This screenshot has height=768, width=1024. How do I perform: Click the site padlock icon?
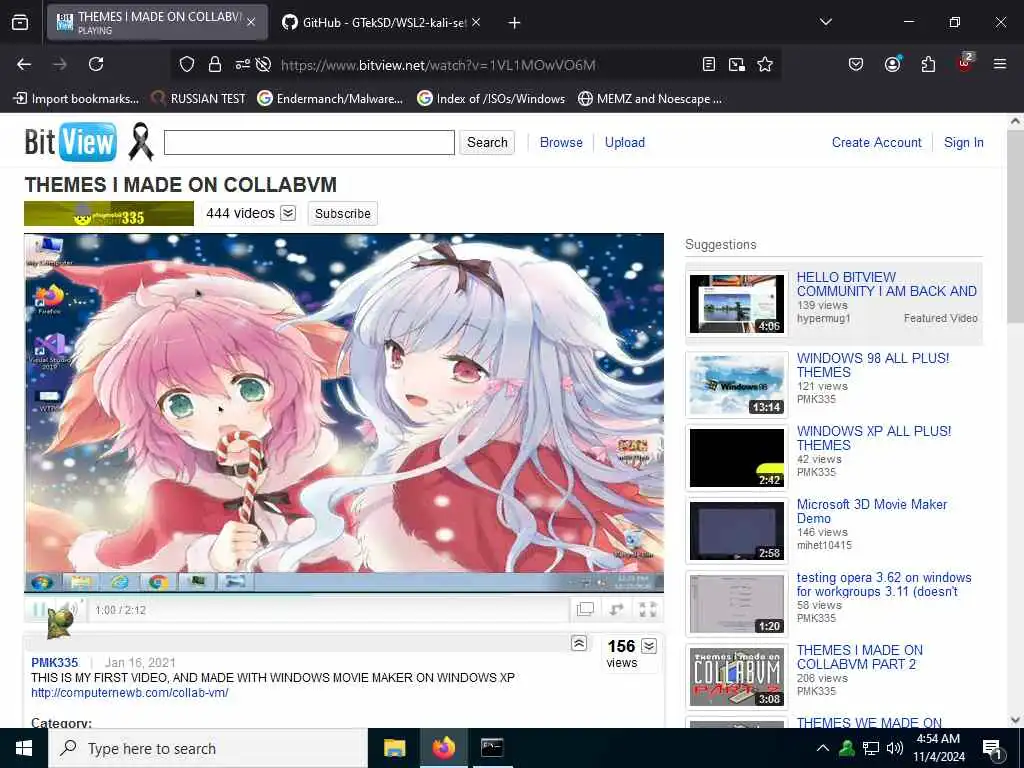click(x=214, y=64)
